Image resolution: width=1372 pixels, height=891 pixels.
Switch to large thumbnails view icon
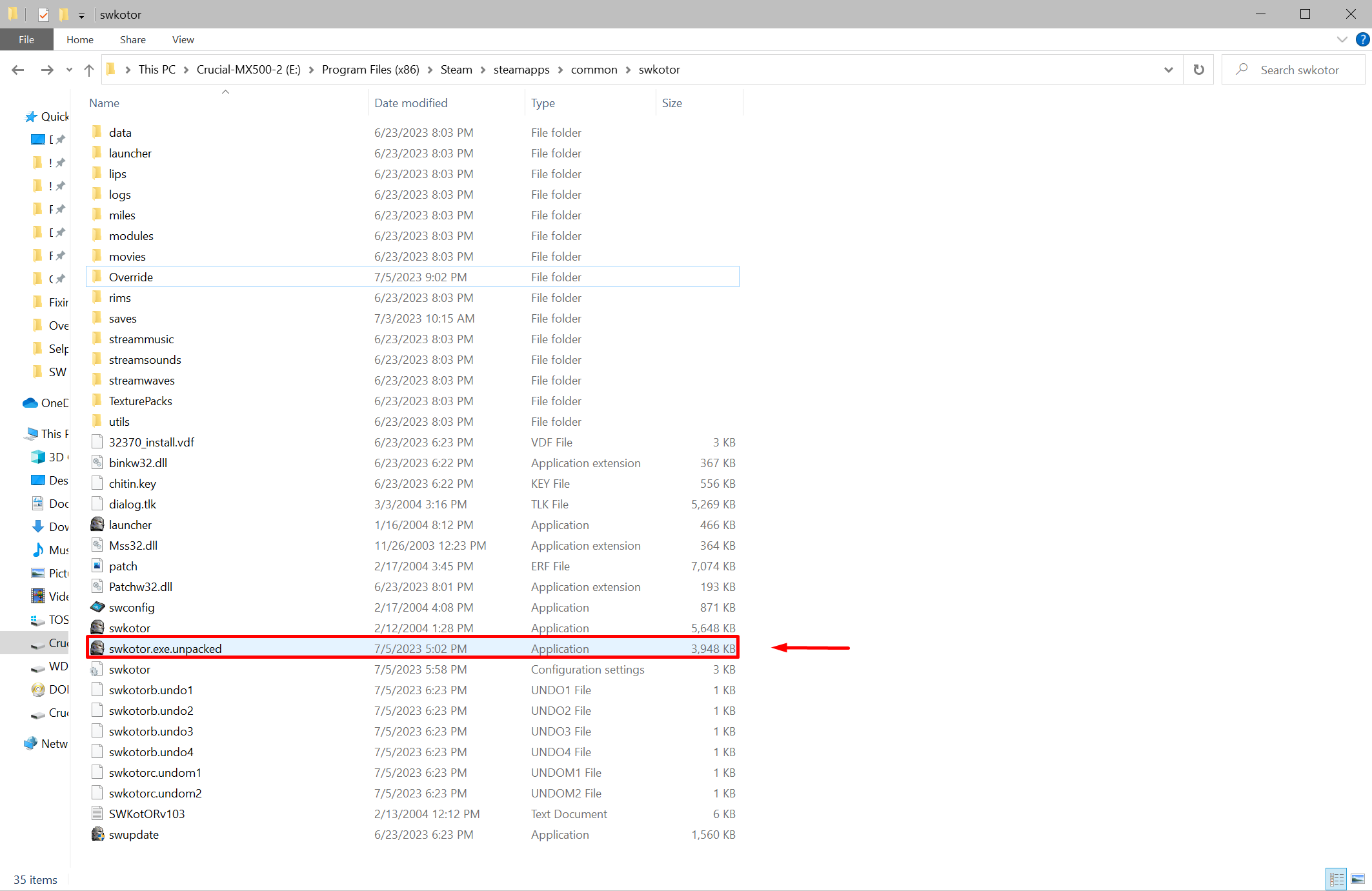click(x=1358, y=879)
